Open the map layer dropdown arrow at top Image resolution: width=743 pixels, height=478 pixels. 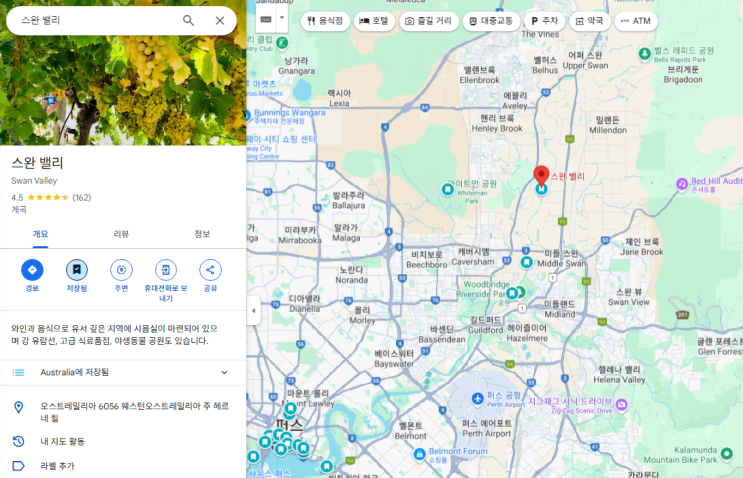coord(282,18)
